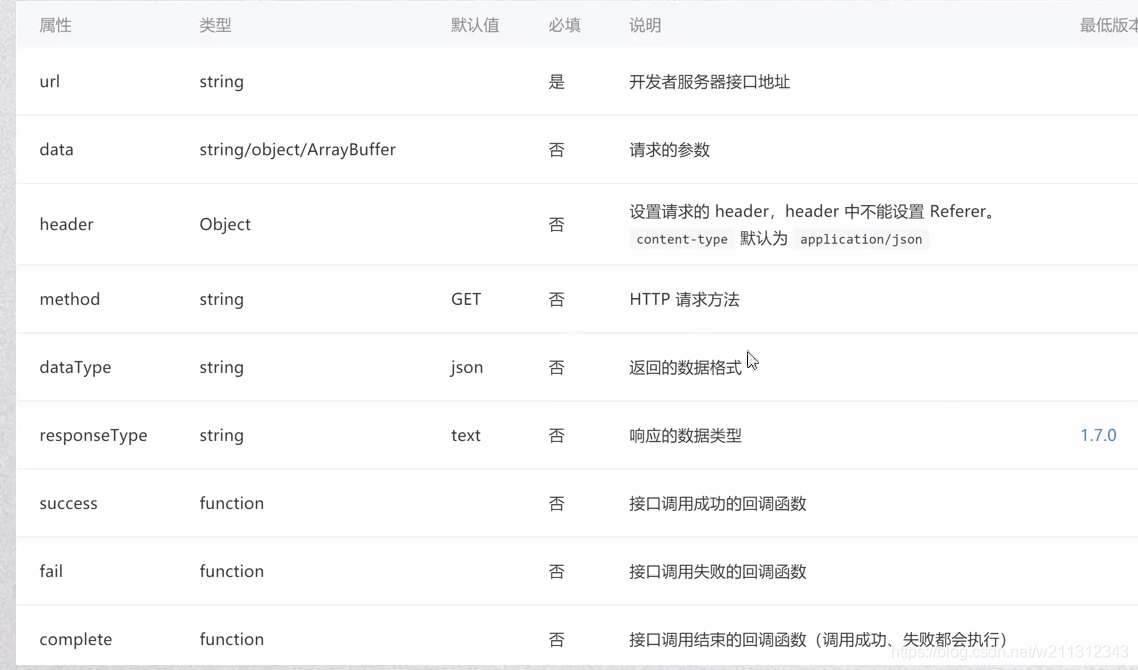Click the complete property name
1138x670 pixels.
(76, 639)
